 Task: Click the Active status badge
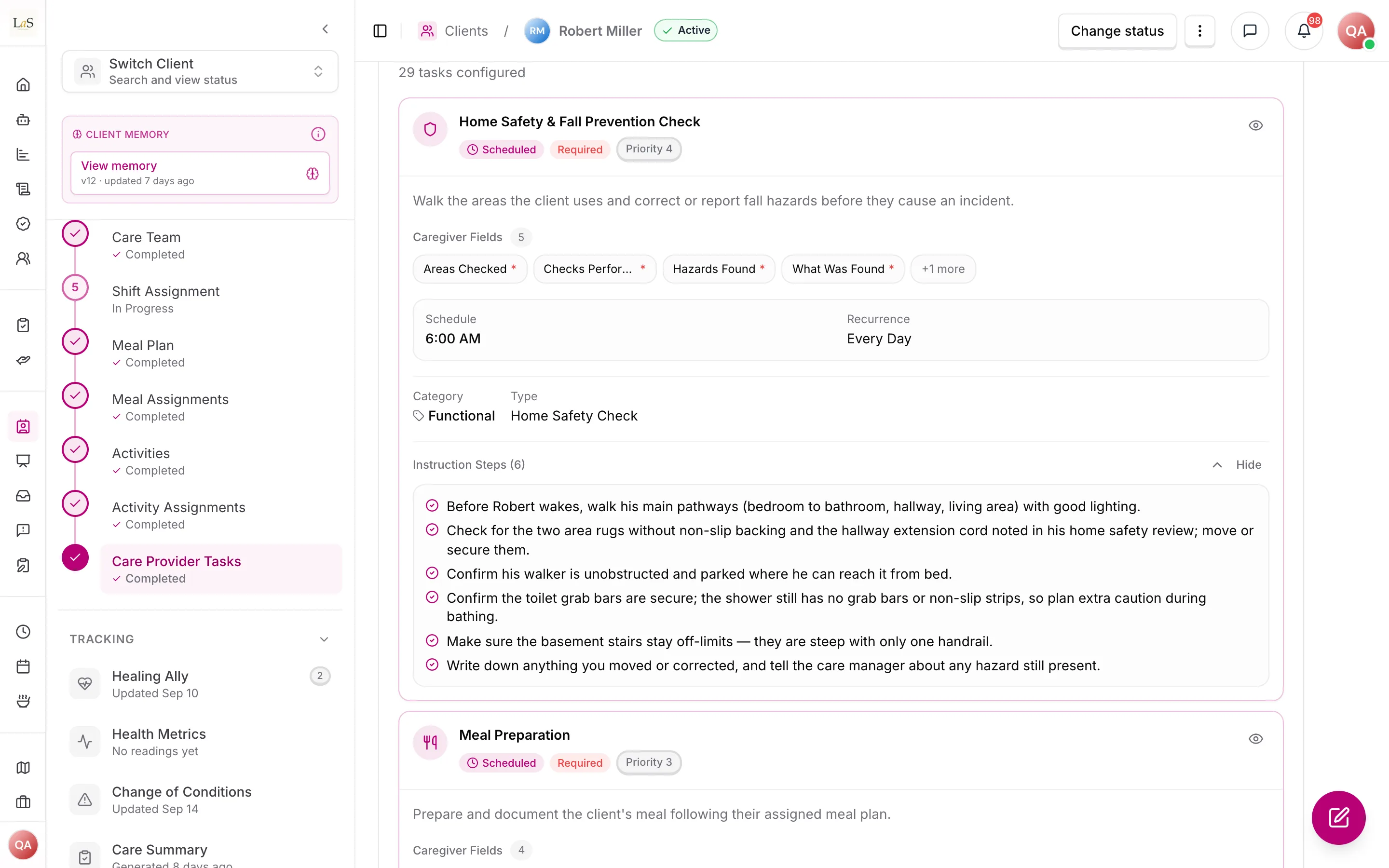click(685, 30)
